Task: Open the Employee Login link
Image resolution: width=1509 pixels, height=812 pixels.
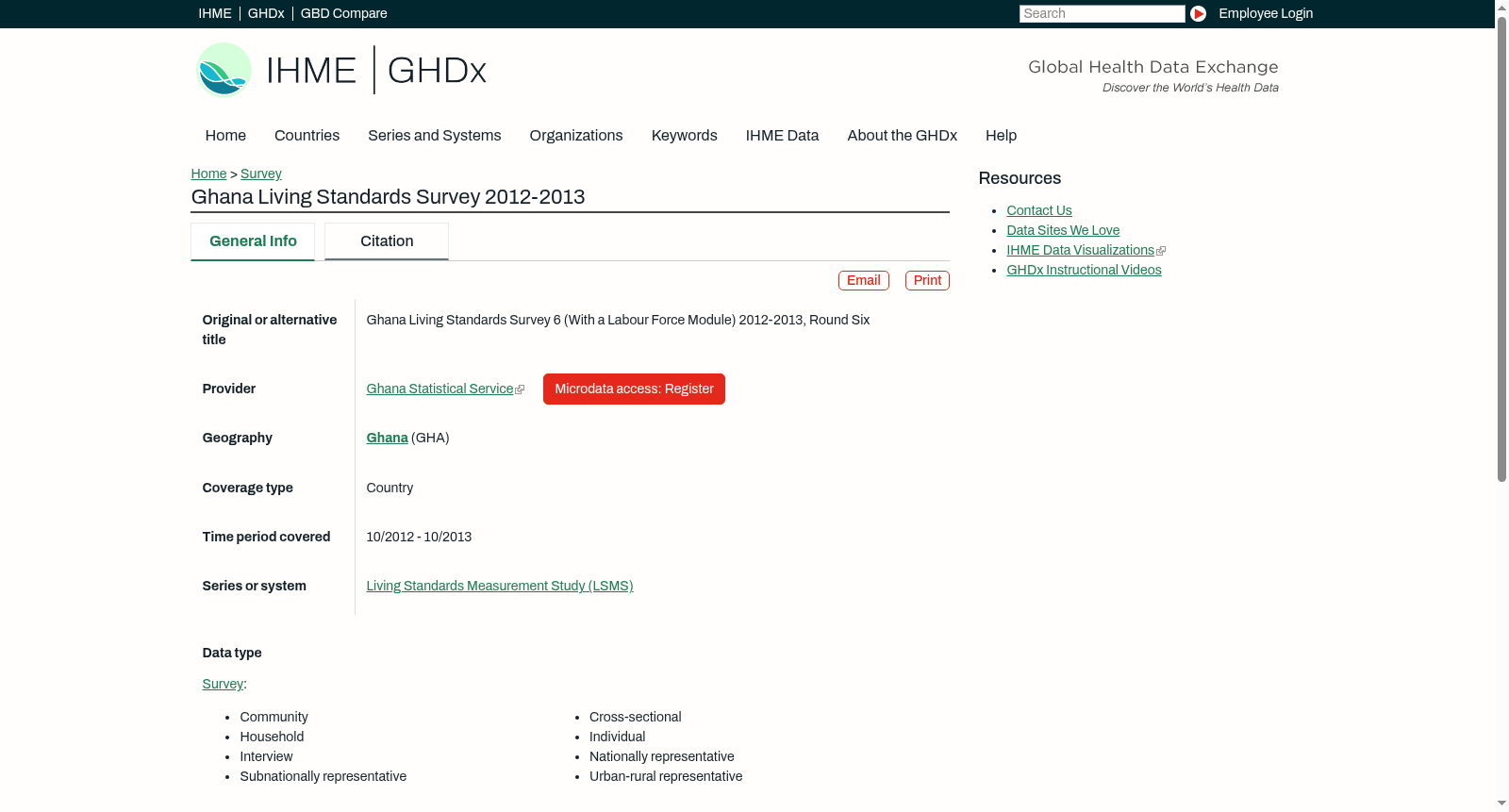Action: [1266, 13]
